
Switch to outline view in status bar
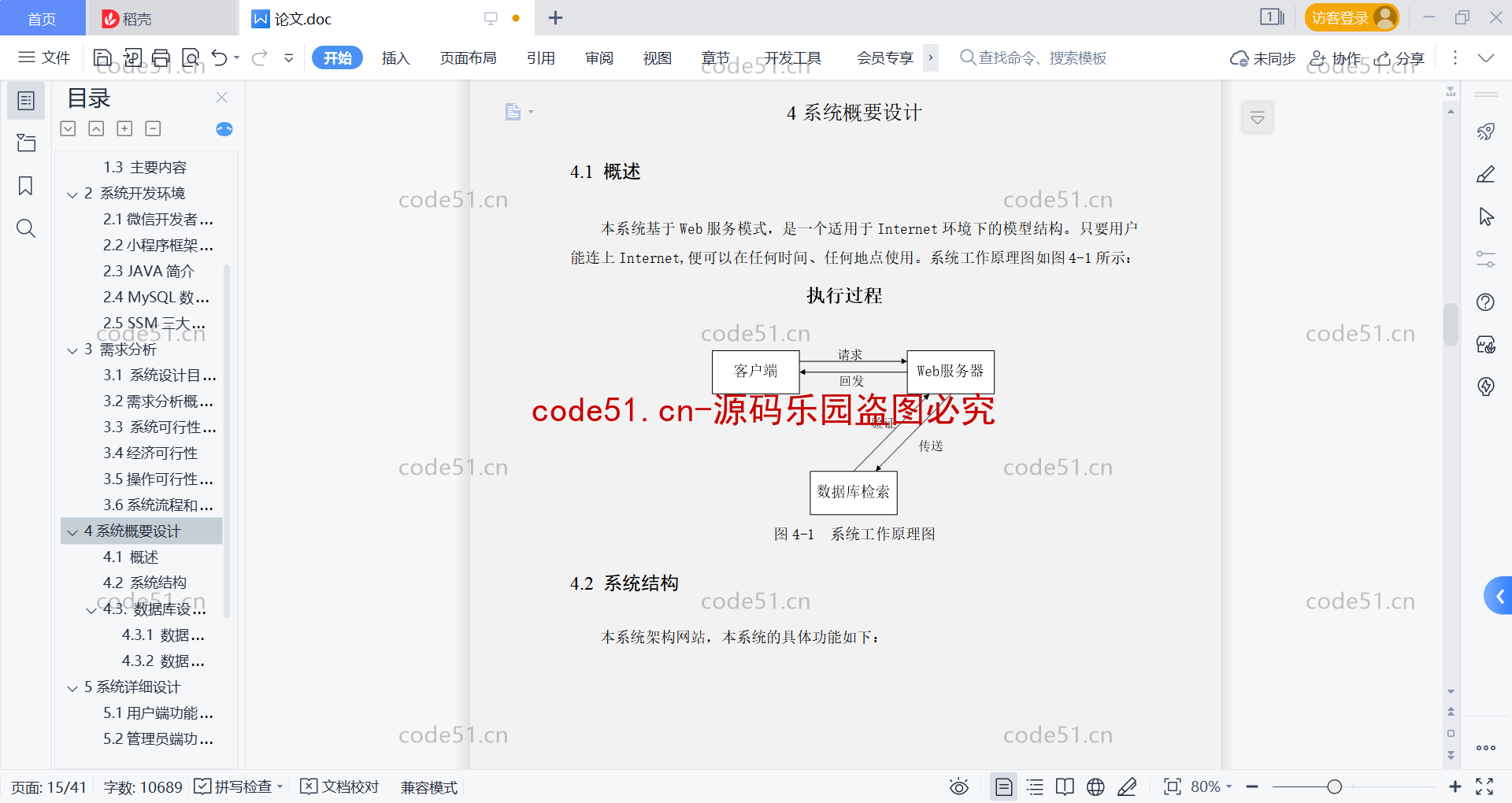click(1036, 786)
